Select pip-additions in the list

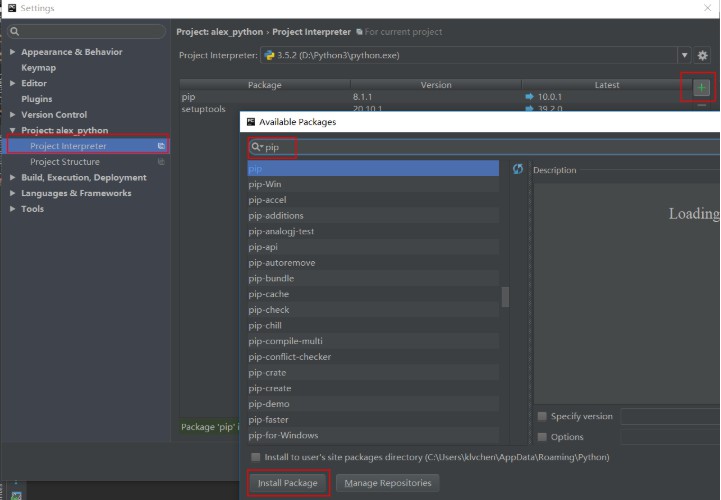click(373, 215)
